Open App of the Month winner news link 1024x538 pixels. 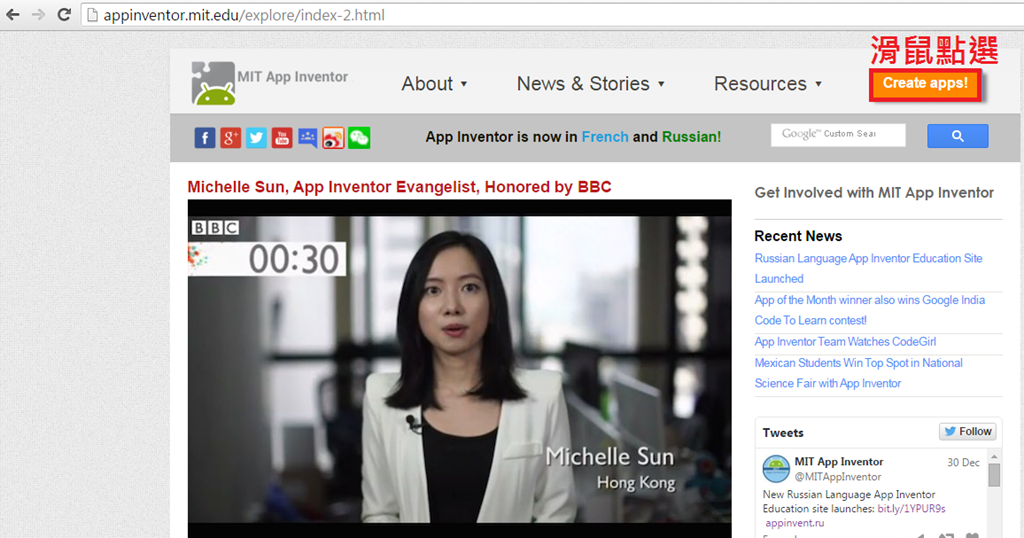click(869, 310)
